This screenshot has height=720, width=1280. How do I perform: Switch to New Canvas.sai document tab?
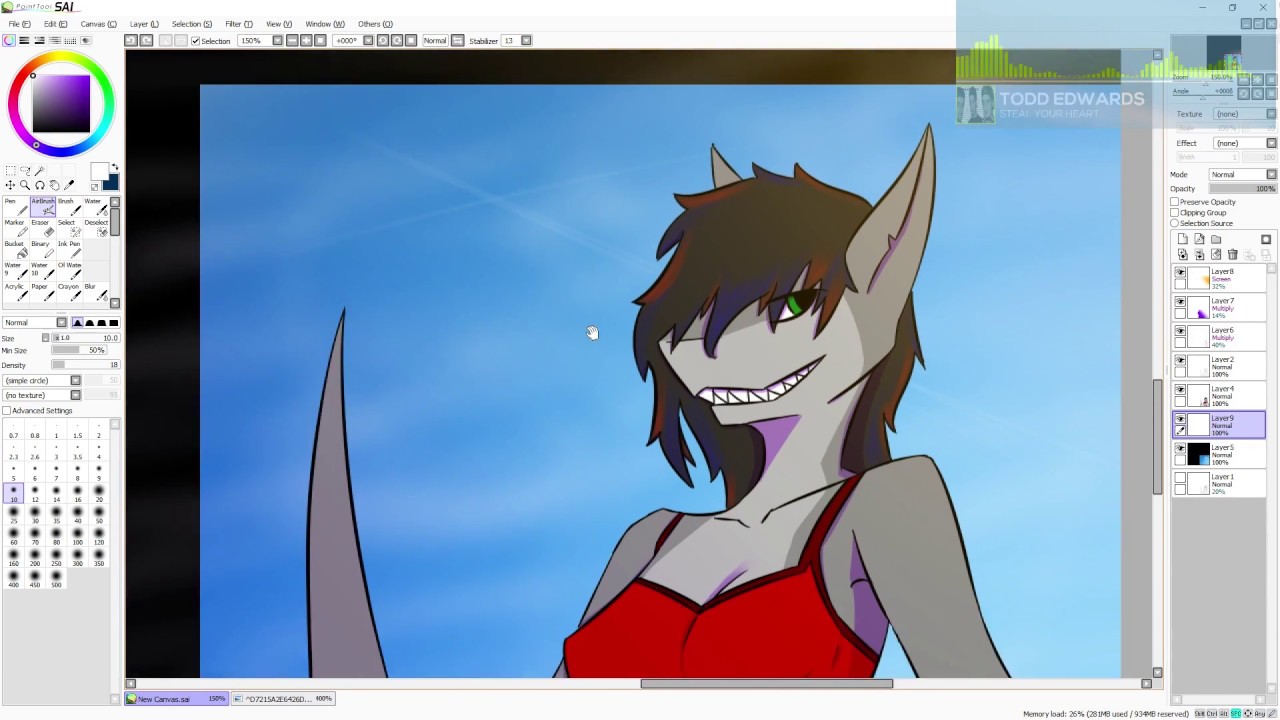[176, 699]
